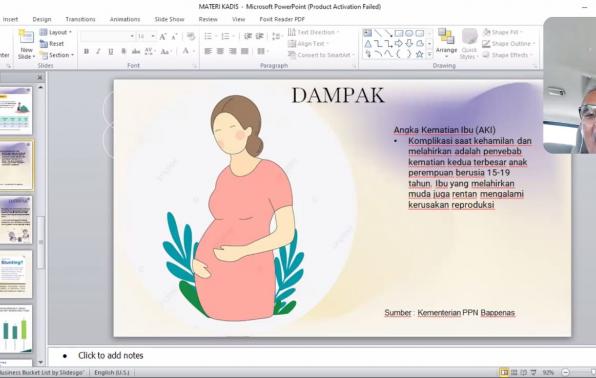The width and height of the screenshot is (596, 378).
Task: Click Increase List Level icon
Action: pyautogui.click(x=260, y=36)
